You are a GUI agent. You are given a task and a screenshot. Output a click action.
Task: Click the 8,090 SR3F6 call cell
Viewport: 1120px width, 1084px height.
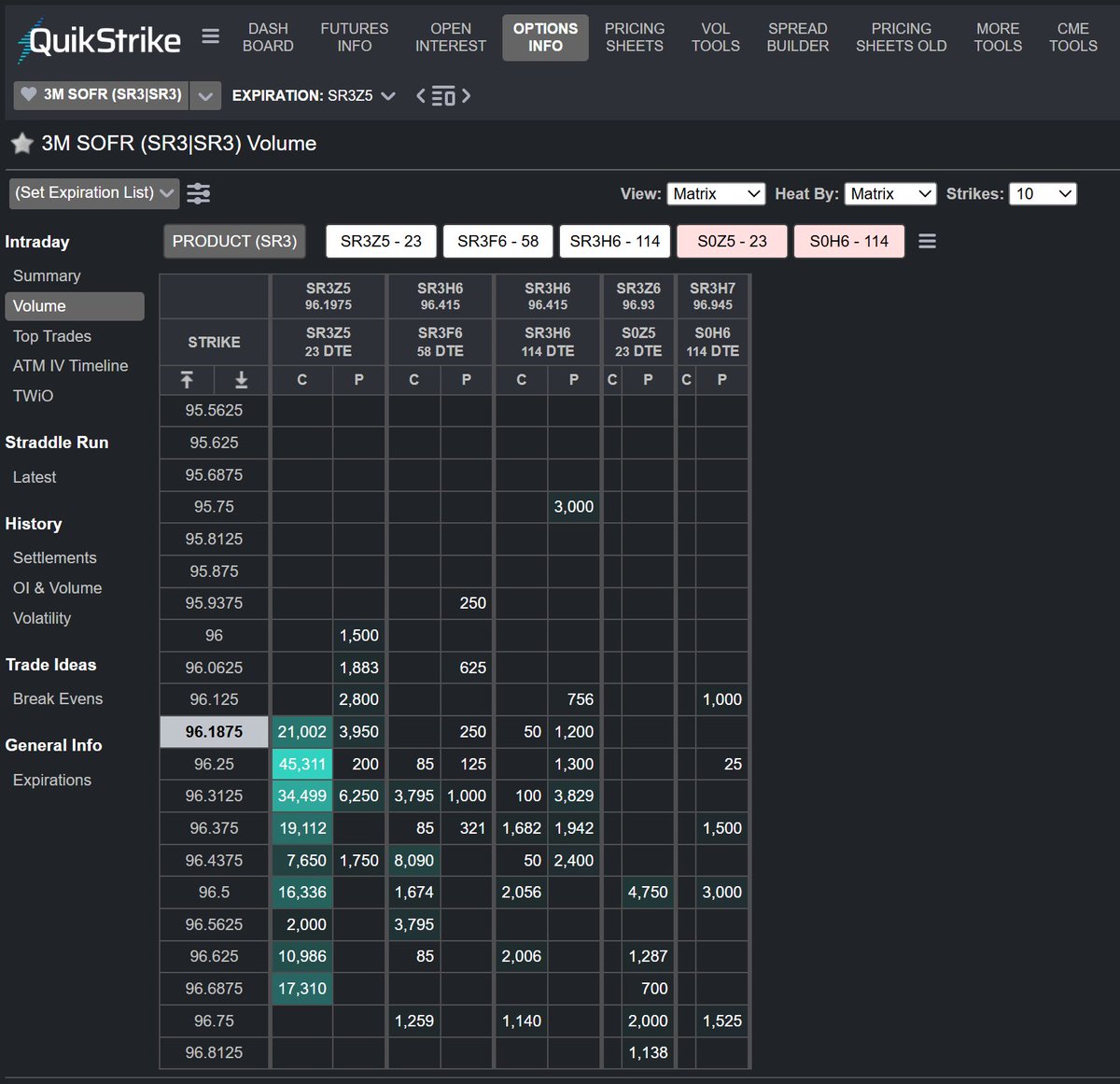pyautogui.click(x=413, y=860)
